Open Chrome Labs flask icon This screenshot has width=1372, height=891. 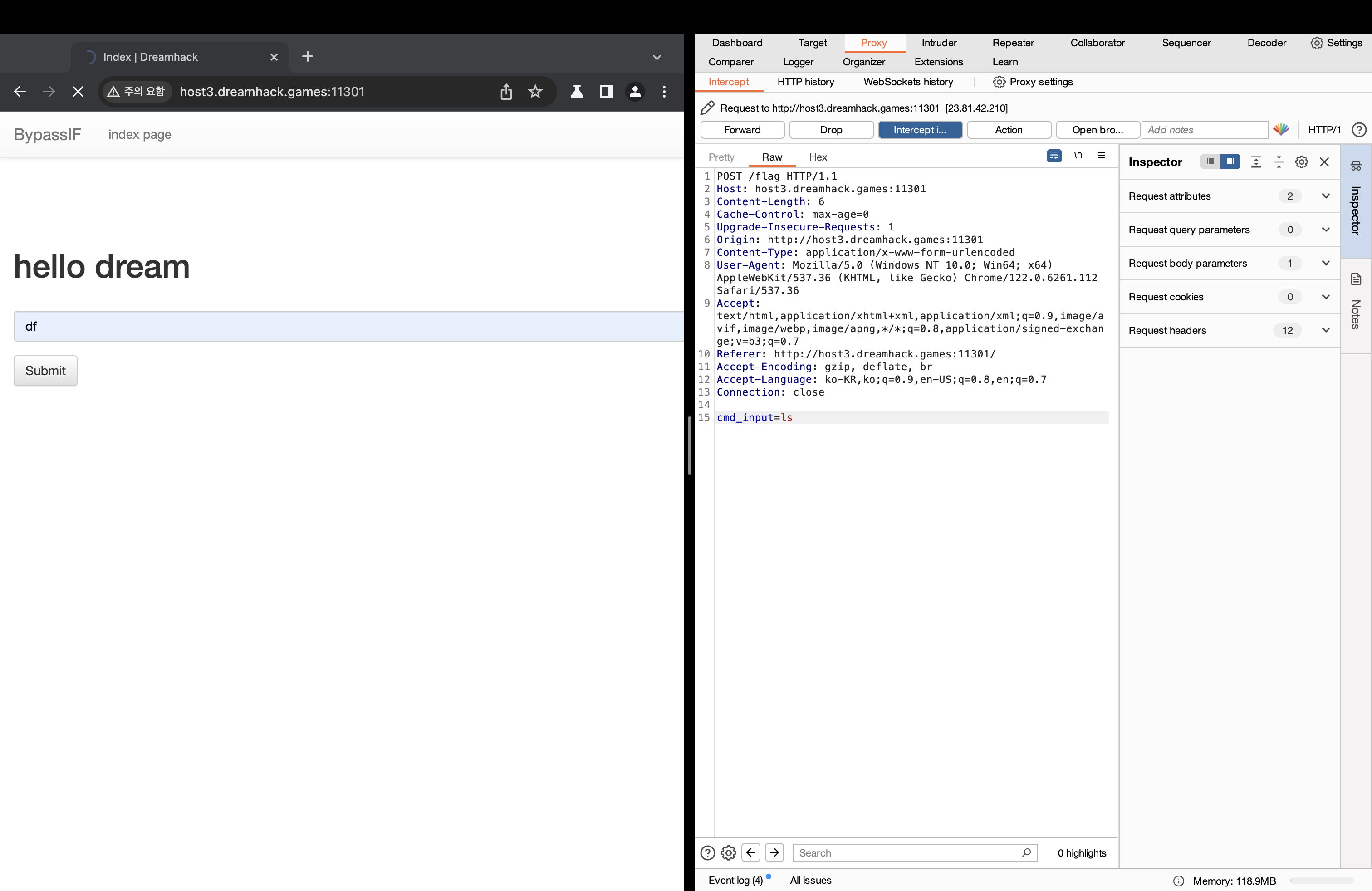577,92
